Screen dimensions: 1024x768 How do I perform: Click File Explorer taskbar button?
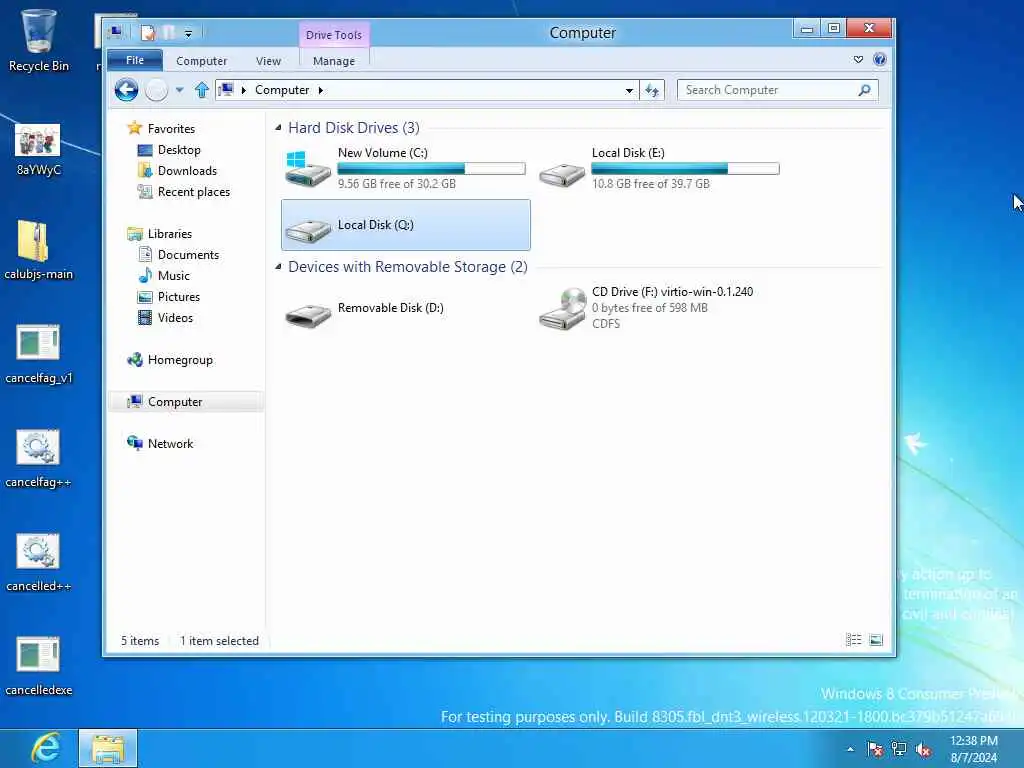click(108, 748)
